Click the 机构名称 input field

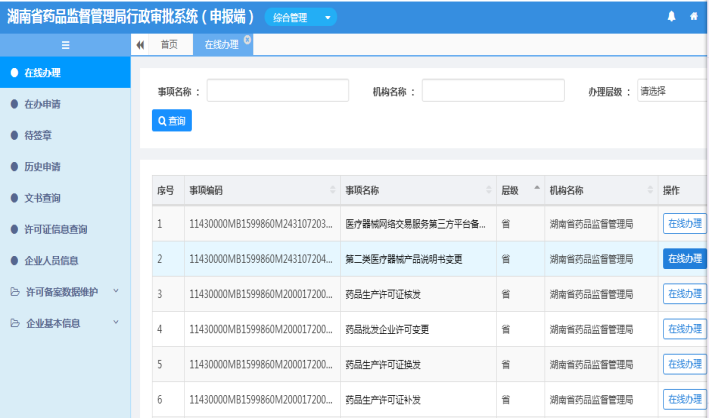coord(492,91)
